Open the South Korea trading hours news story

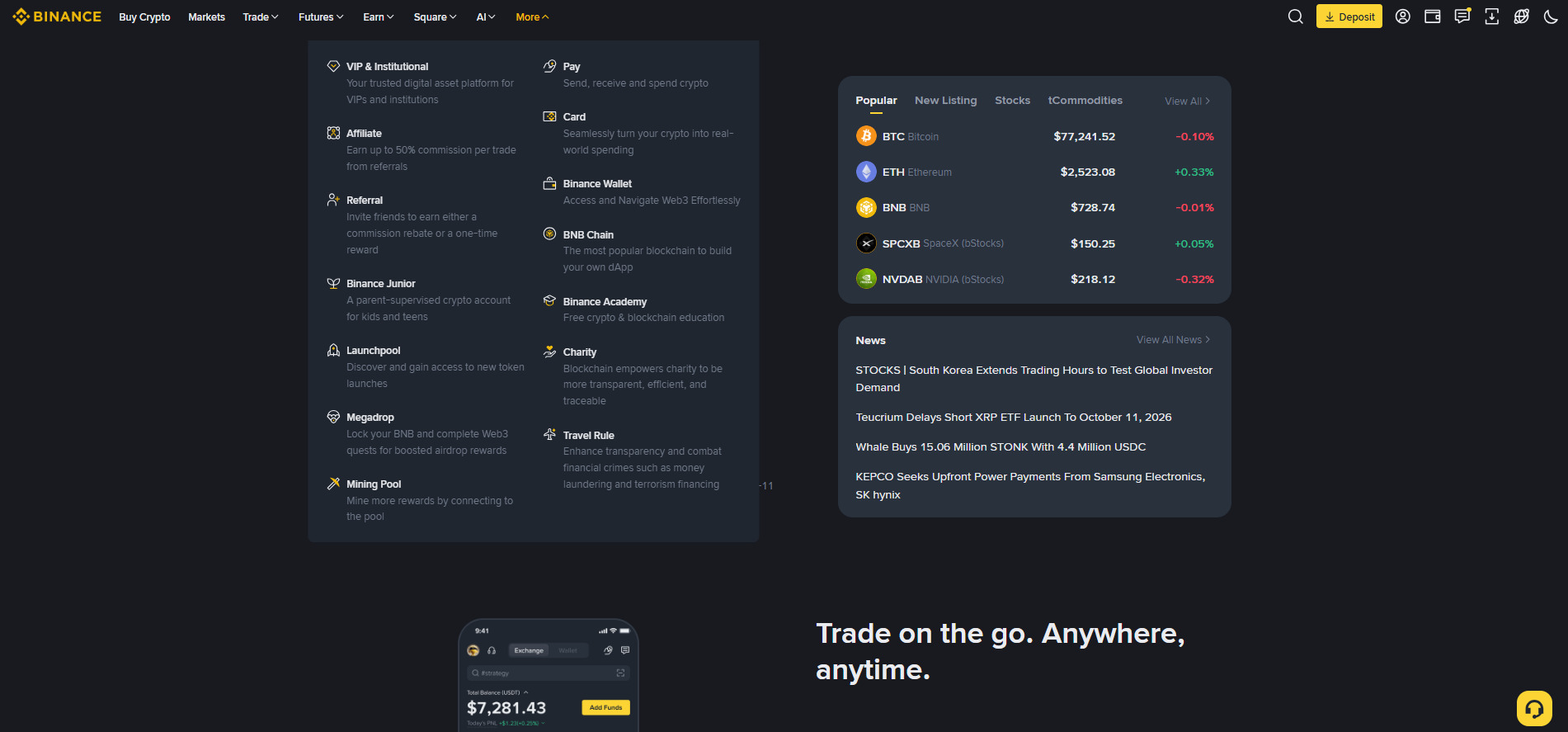click(1034, 379)
